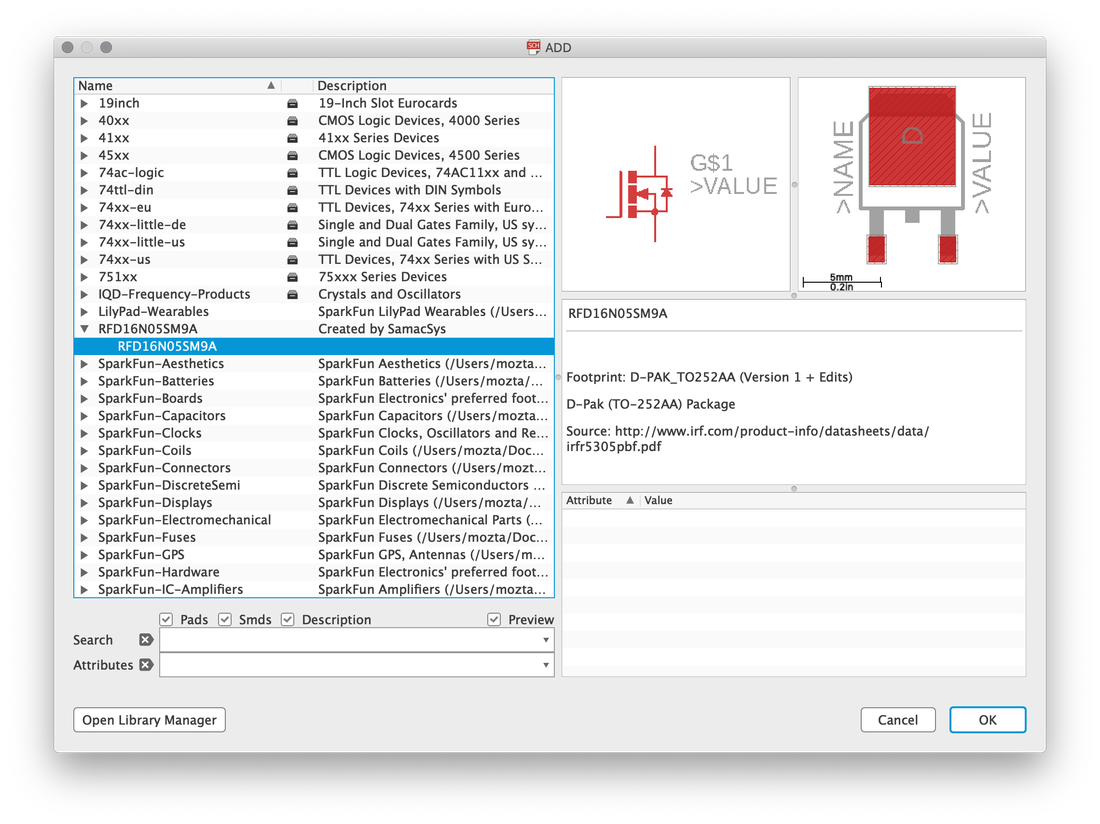Select the SparkFun-Fuses library row

[314, 537]
